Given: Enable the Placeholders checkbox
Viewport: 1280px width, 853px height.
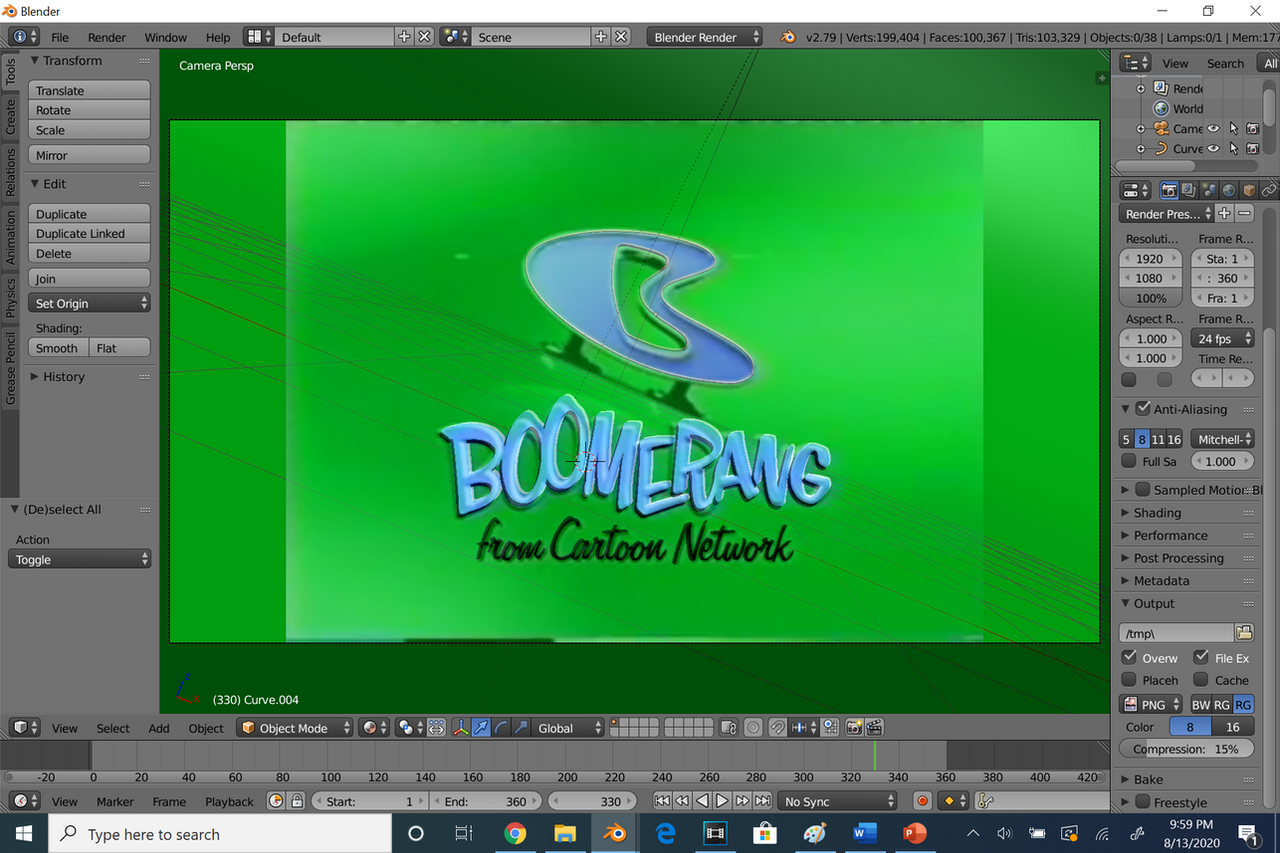Looking at the screenshot, I should [1129, 679].
